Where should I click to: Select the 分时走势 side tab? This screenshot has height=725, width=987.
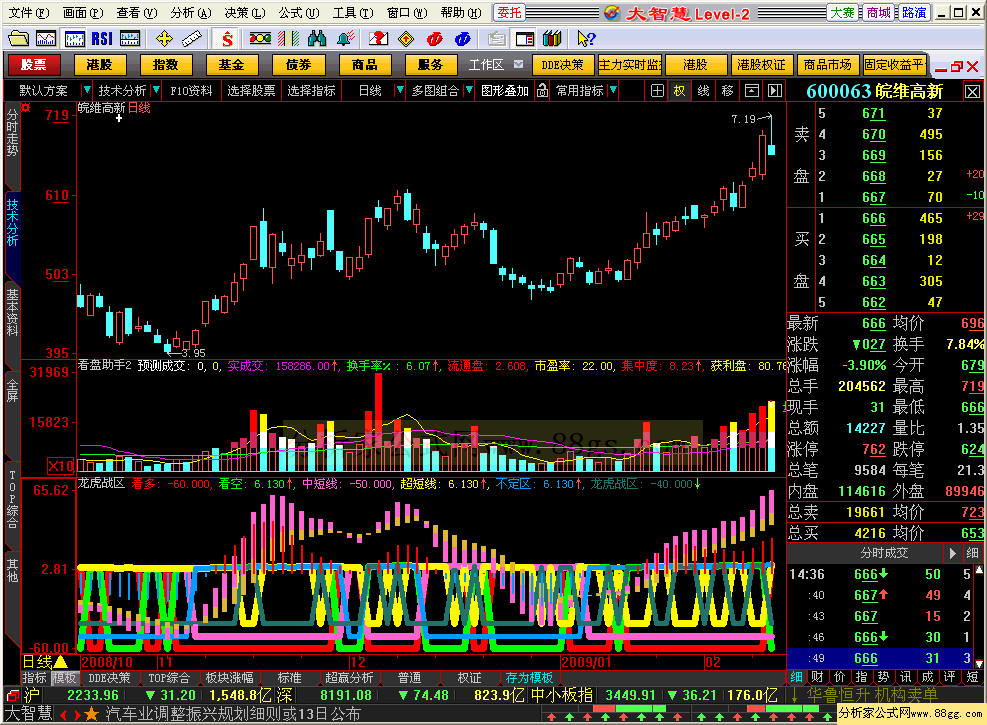tap(12, 133)
